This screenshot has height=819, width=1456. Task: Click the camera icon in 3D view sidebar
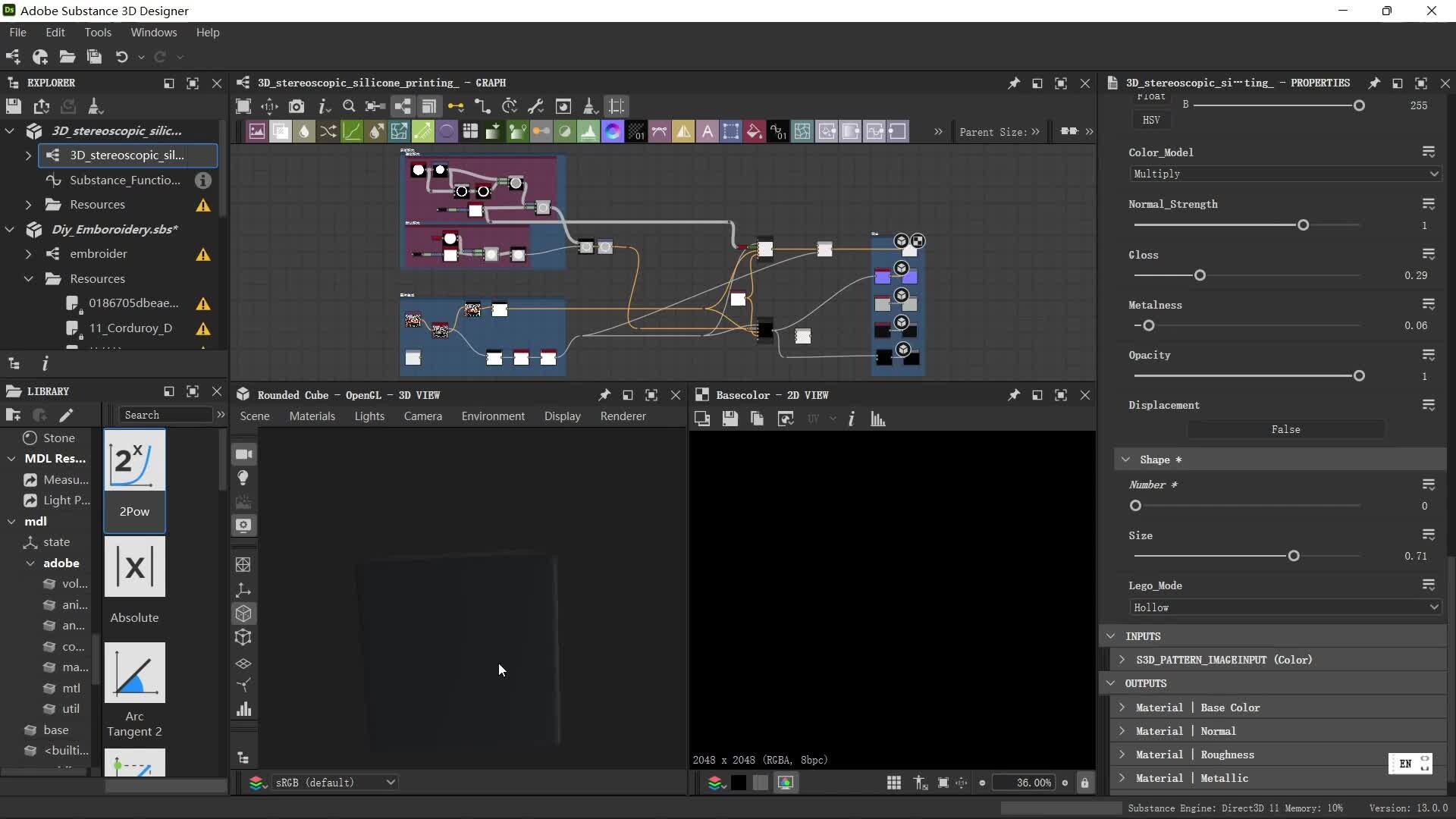[x=243, y=454]
